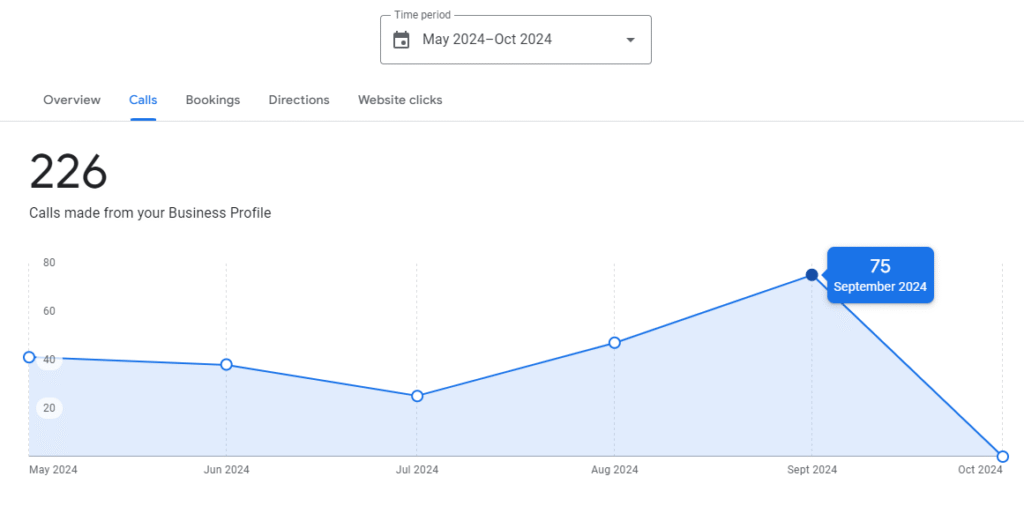1024x506 pixels.
Task: Click the 20 y-axis label
Action: click(x=49, y=408)
